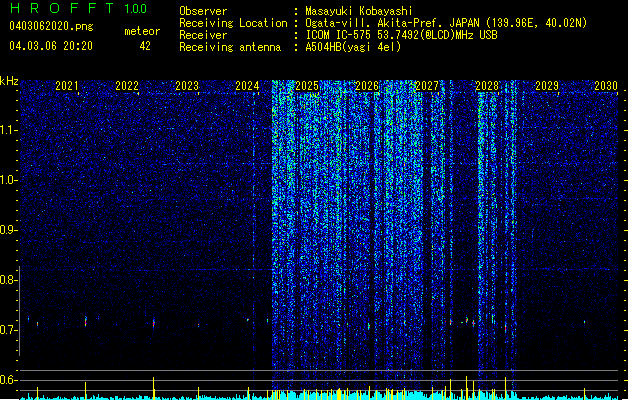This screenshot has height=400, width=629.
Task: Click the 2025 time marker
Action: (x=307, y=86)
